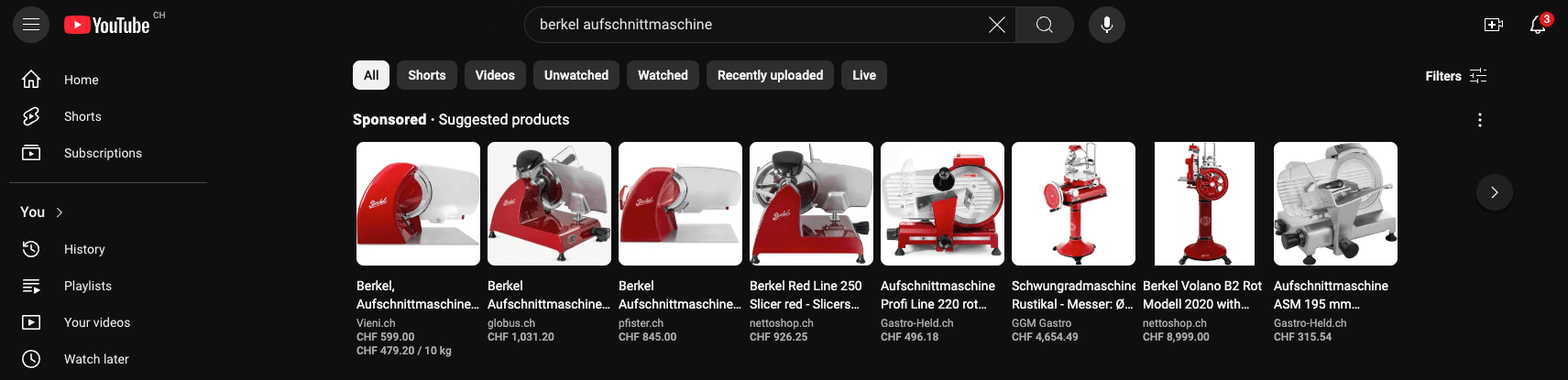Click Schwungradmaschine Rustikal title
This screenshot has width=1568, height=380.
1073,295
